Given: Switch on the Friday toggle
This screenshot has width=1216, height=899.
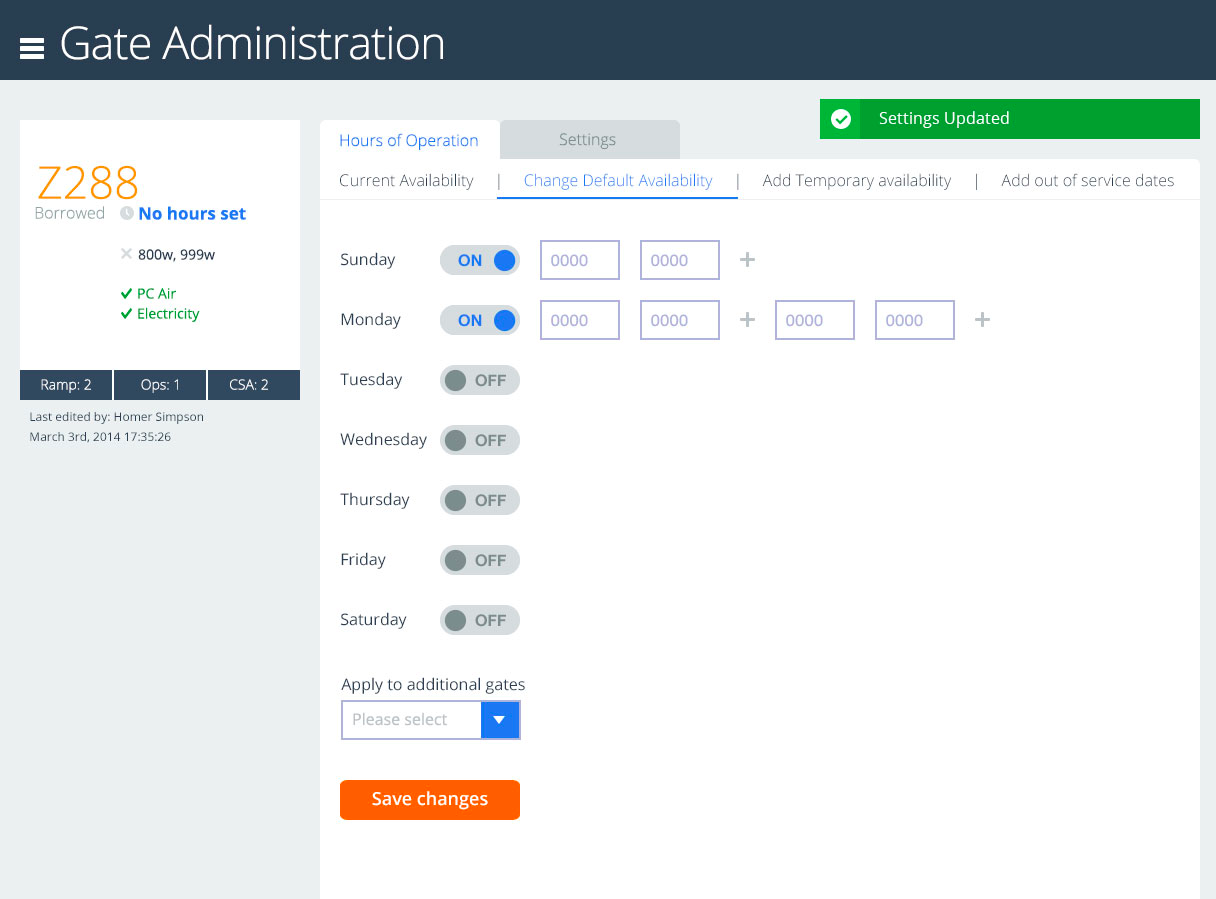Looking at the screenshot, I should pos(480,560).
